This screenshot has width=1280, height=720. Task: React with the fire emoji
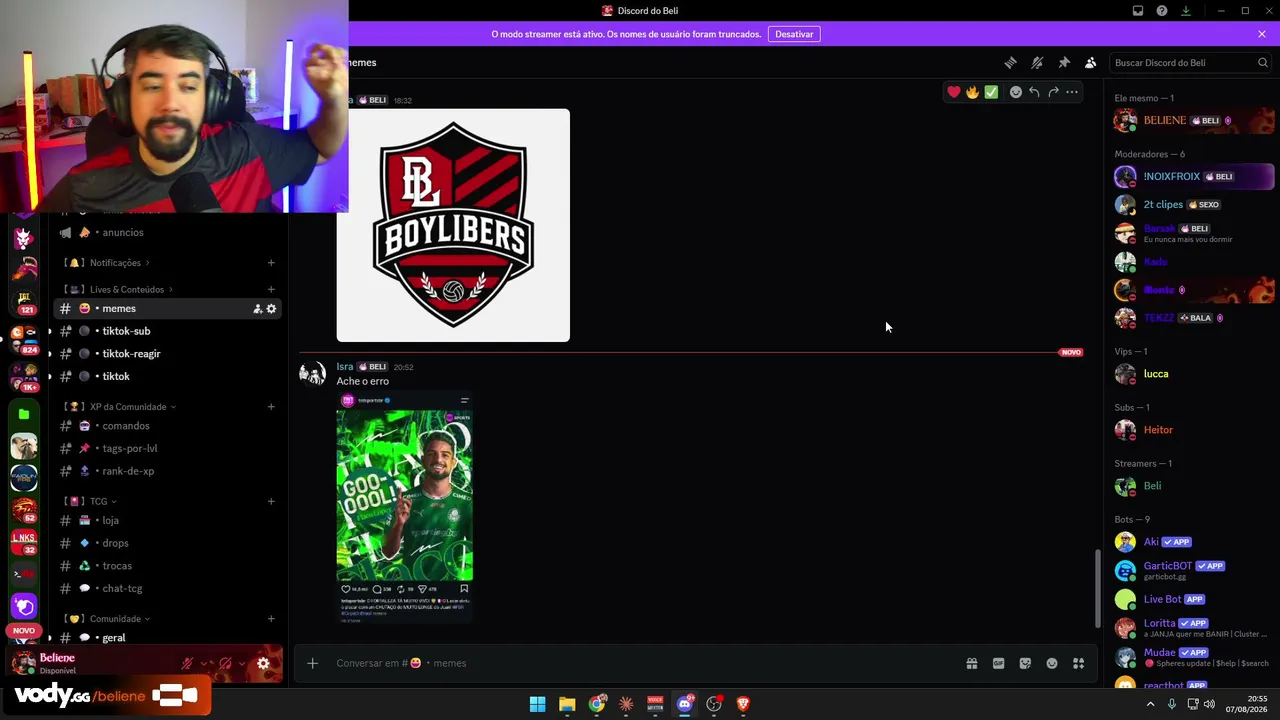pos(972,92)
